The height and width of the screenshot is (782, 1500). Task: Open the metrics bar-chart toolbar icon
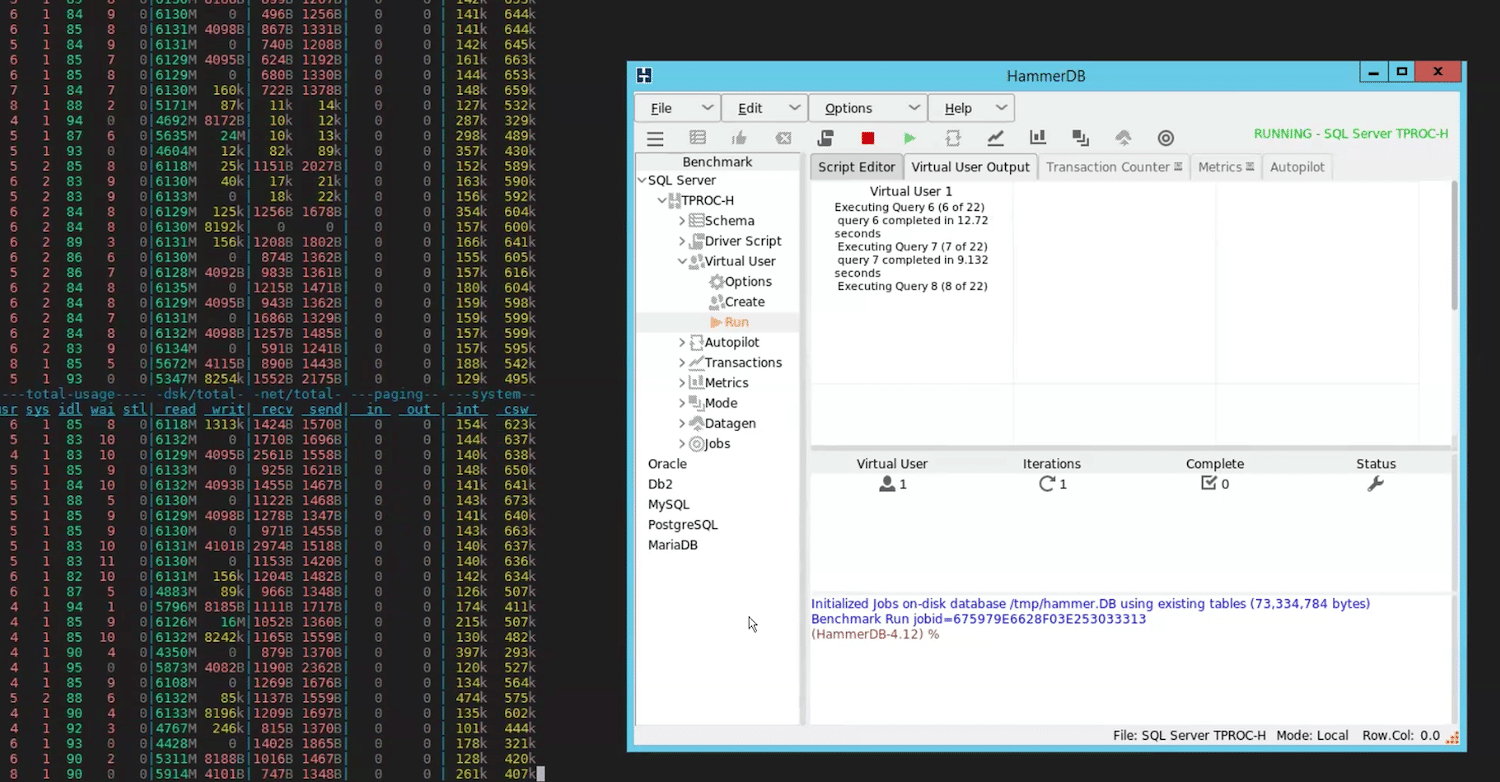coord(1038,138)
